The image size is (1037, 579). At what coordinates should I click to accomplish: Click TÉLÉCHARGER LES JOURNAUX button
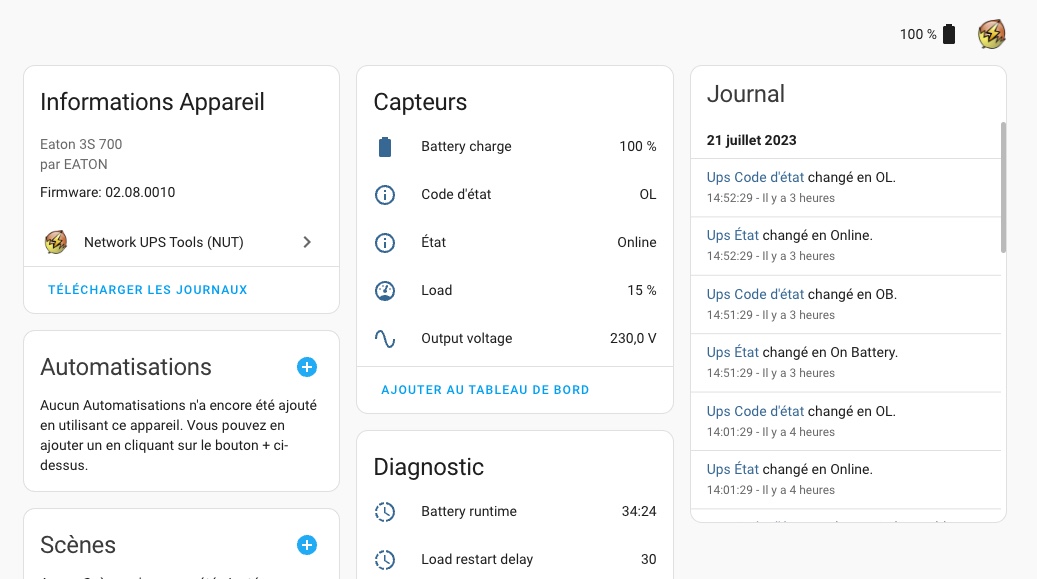click(147, 290)
